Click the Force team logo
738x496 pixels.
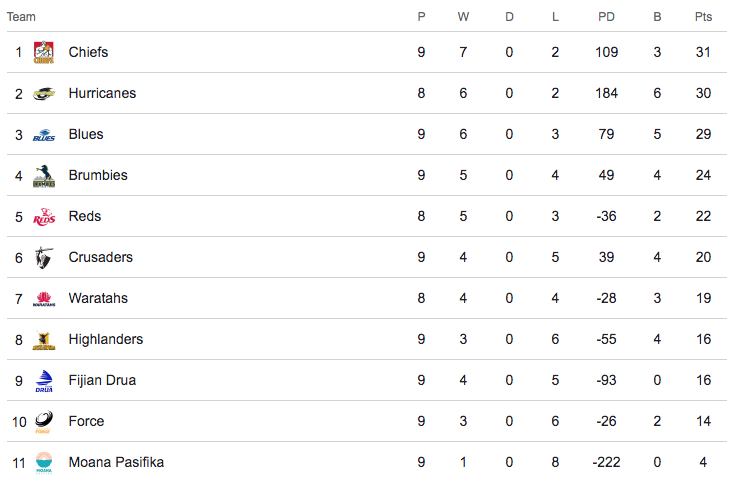coord(43,422)
